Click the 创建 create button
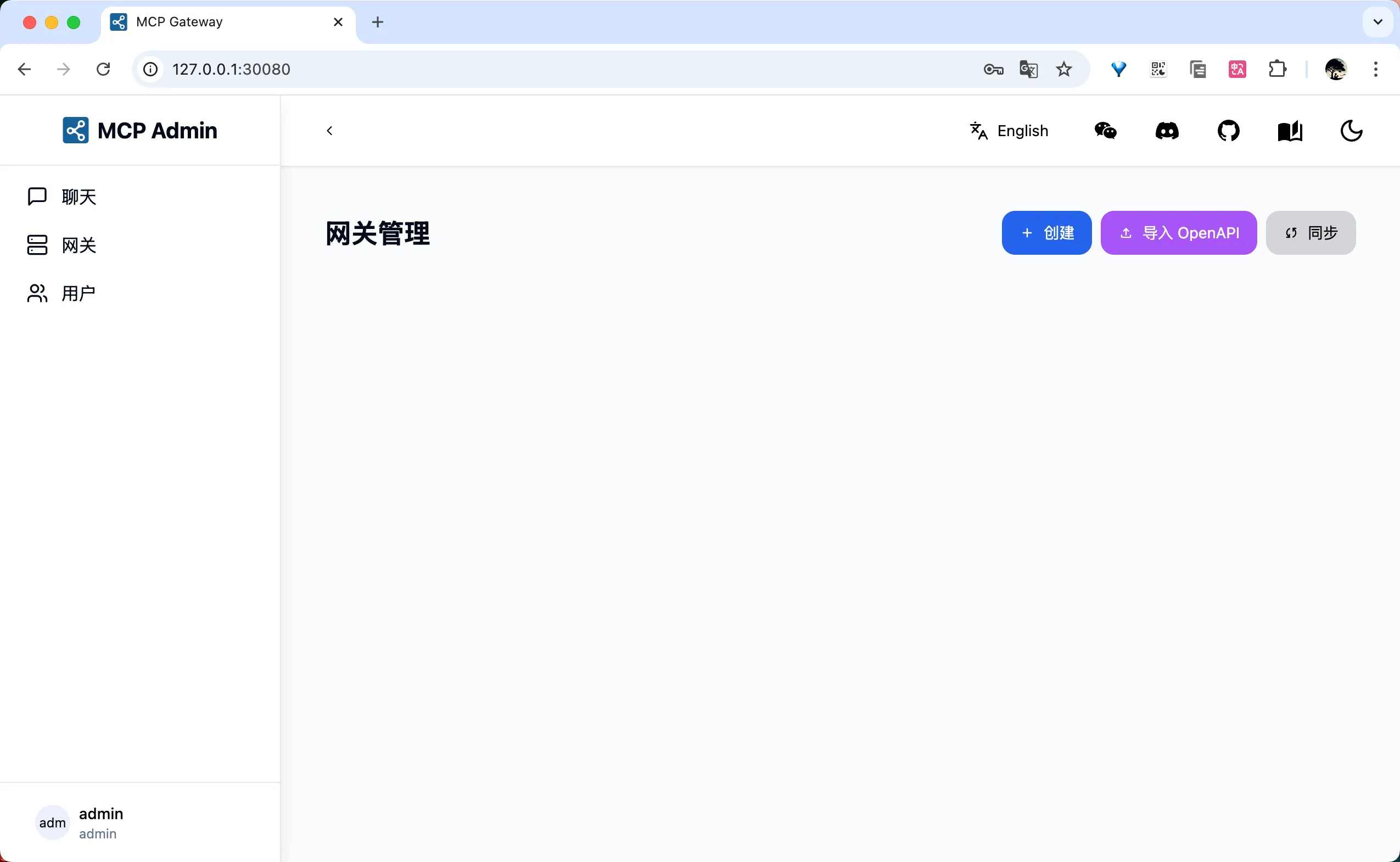Image resolution: width=1400 pixels, height=862 pixels. coord(1046,233)
